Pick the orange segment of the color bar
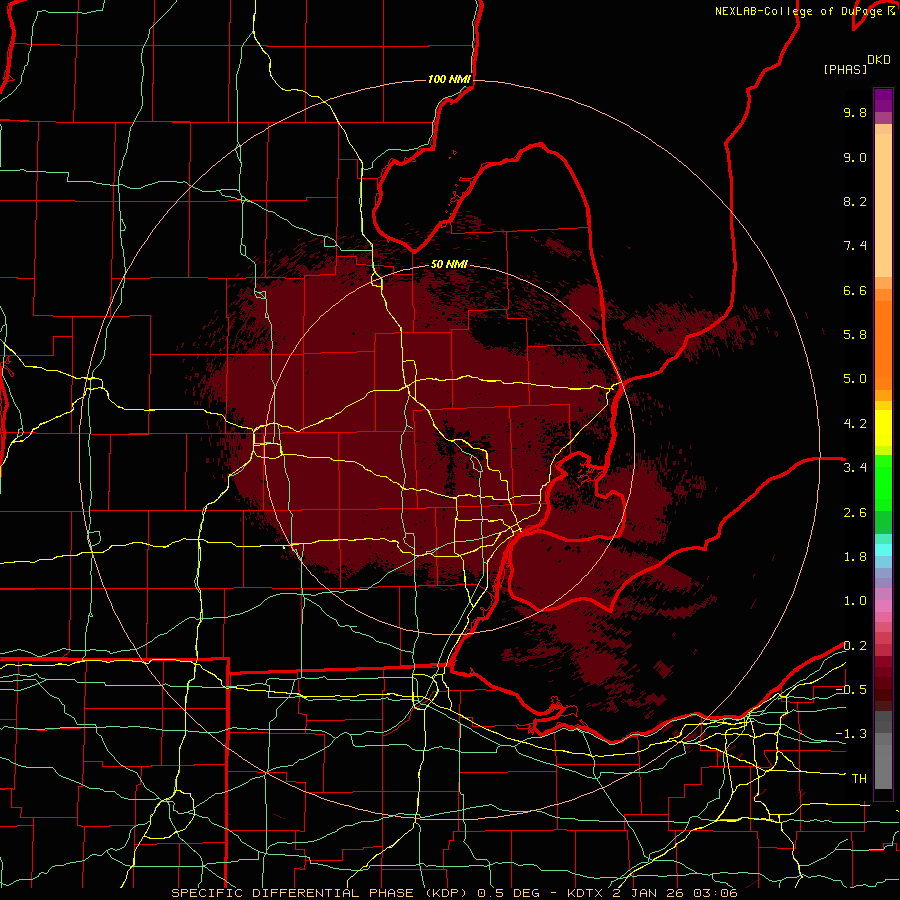This screenshot has height=900, width=900. (883, 345)
